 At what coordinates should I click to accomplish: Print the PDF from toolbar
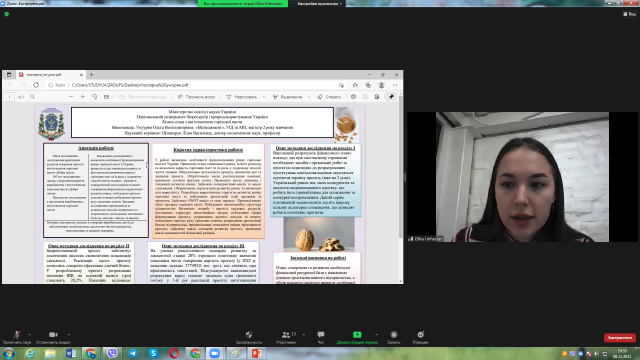[353, 97]
